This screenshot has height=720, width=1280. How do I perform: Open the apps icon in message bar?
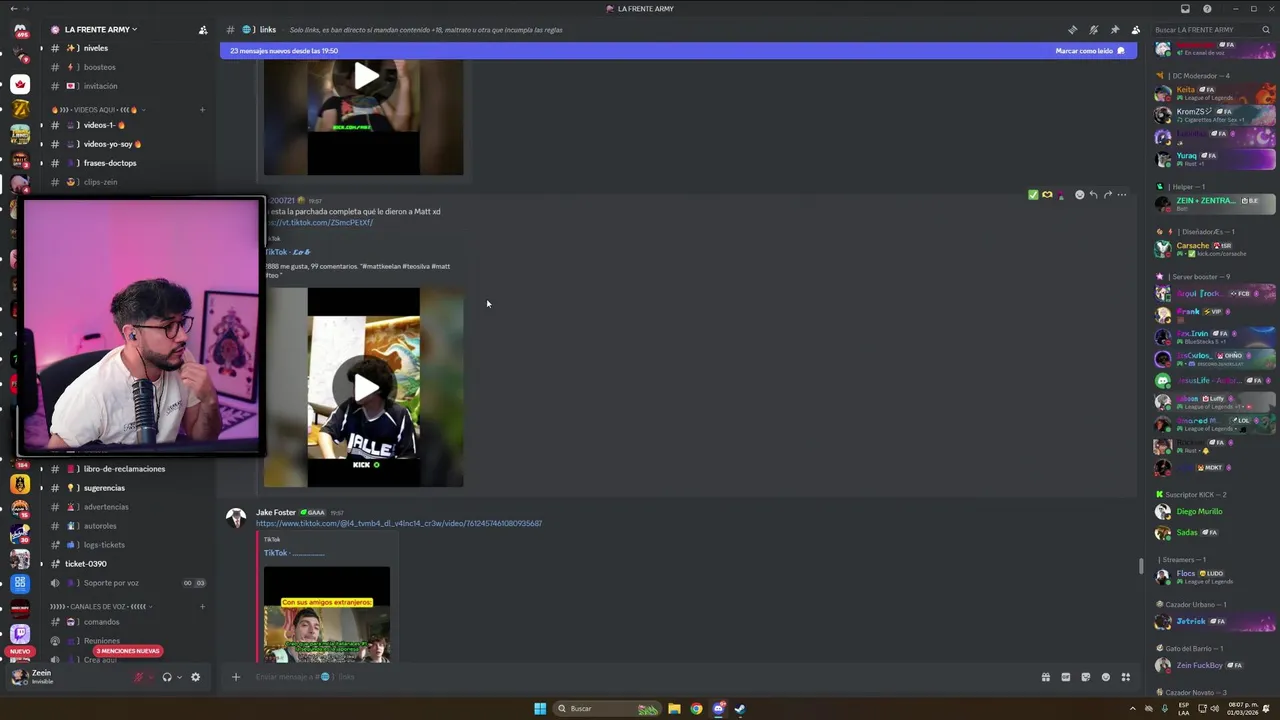coord(1125,677)
